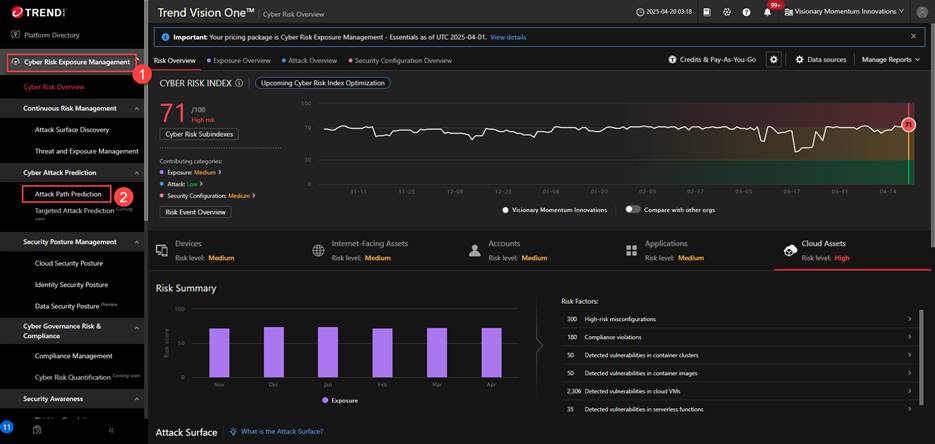Open the help question mark icon
Screen dimensions: 935x444
[746, 12]
